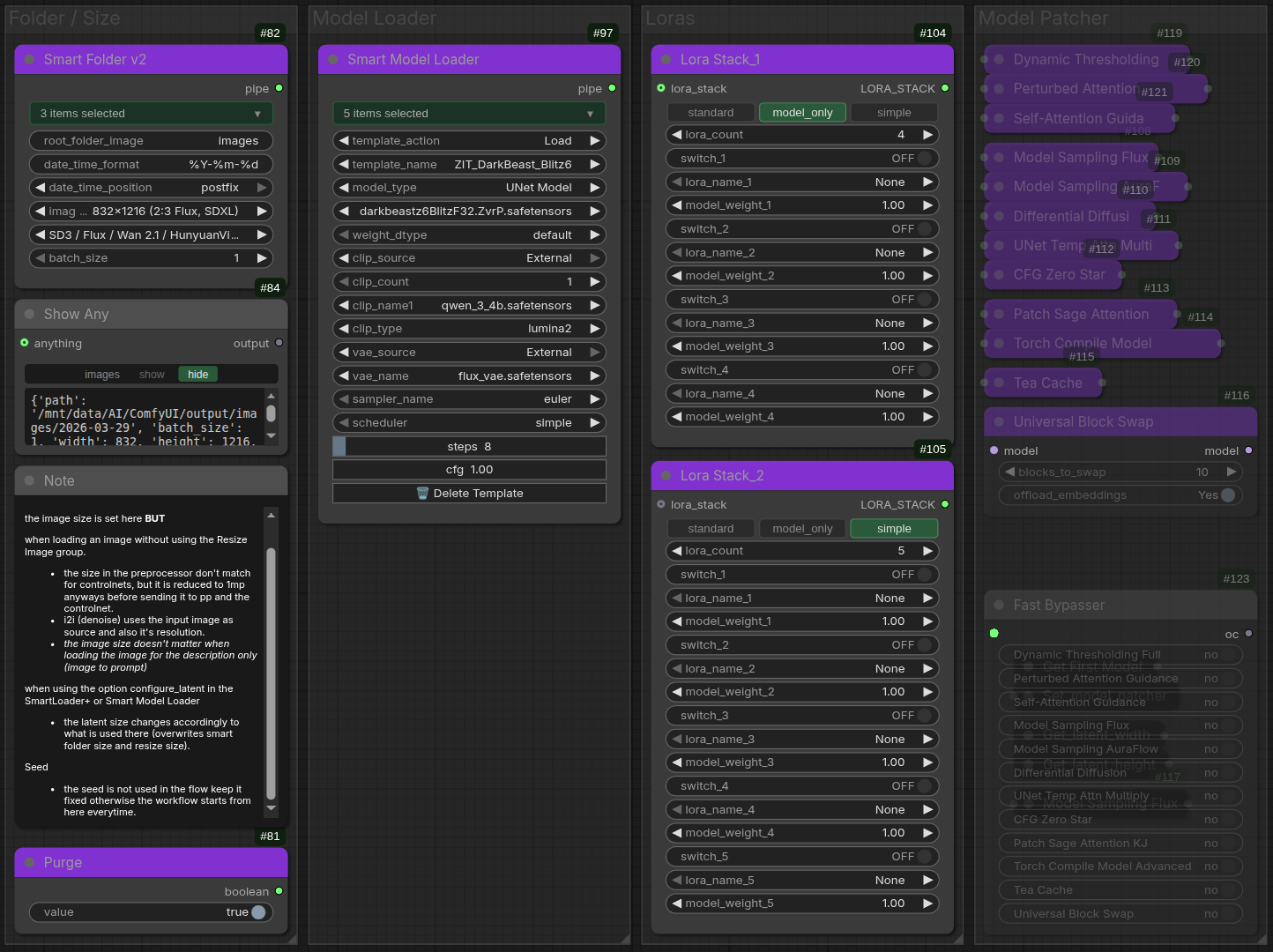Screen dimensions: 1273x952
Task: Click the steps slider in Smart Model Loader
Action: tap(469, 447)
